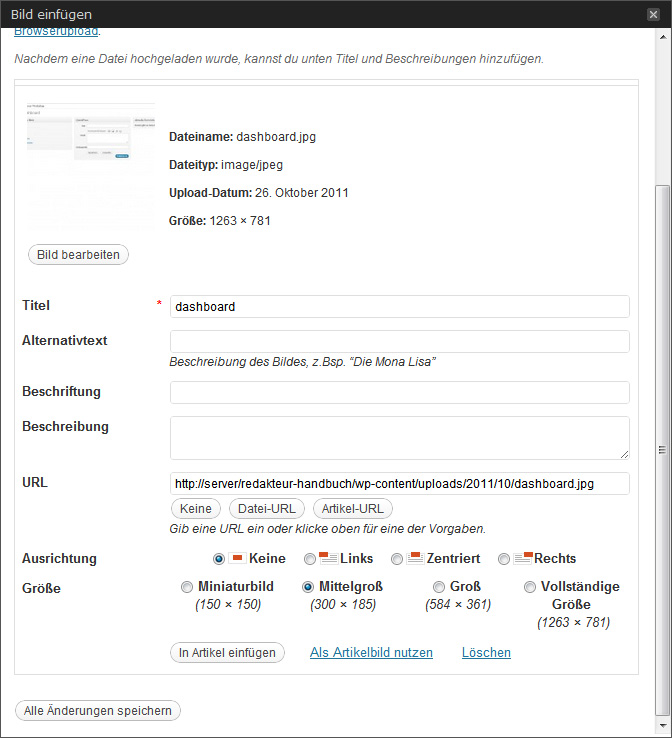Viewport: 672px width, 738px height.
Task: Close the 'Bild einfügen' dialog
Action: pyautogui.click(x=653, y=14)
